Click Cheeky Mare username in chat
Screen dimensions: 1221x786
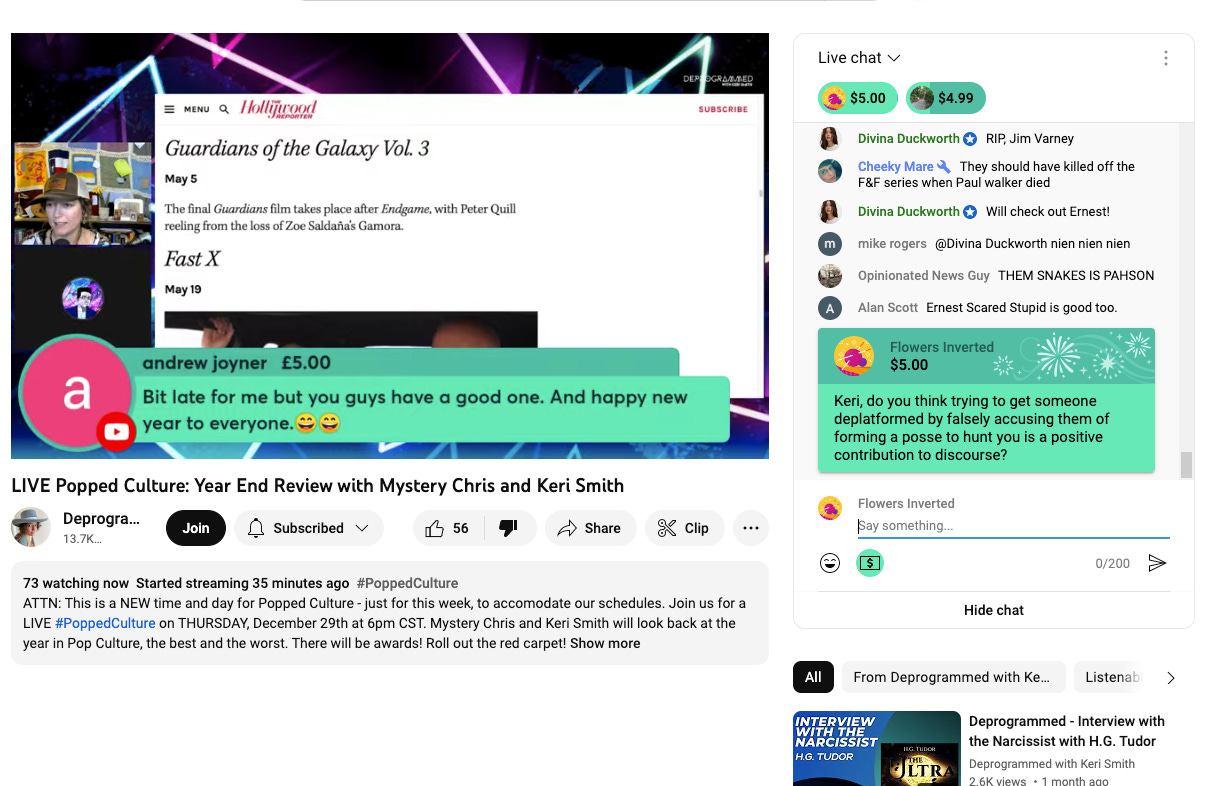pyautogui.click(x=896, y=167)
